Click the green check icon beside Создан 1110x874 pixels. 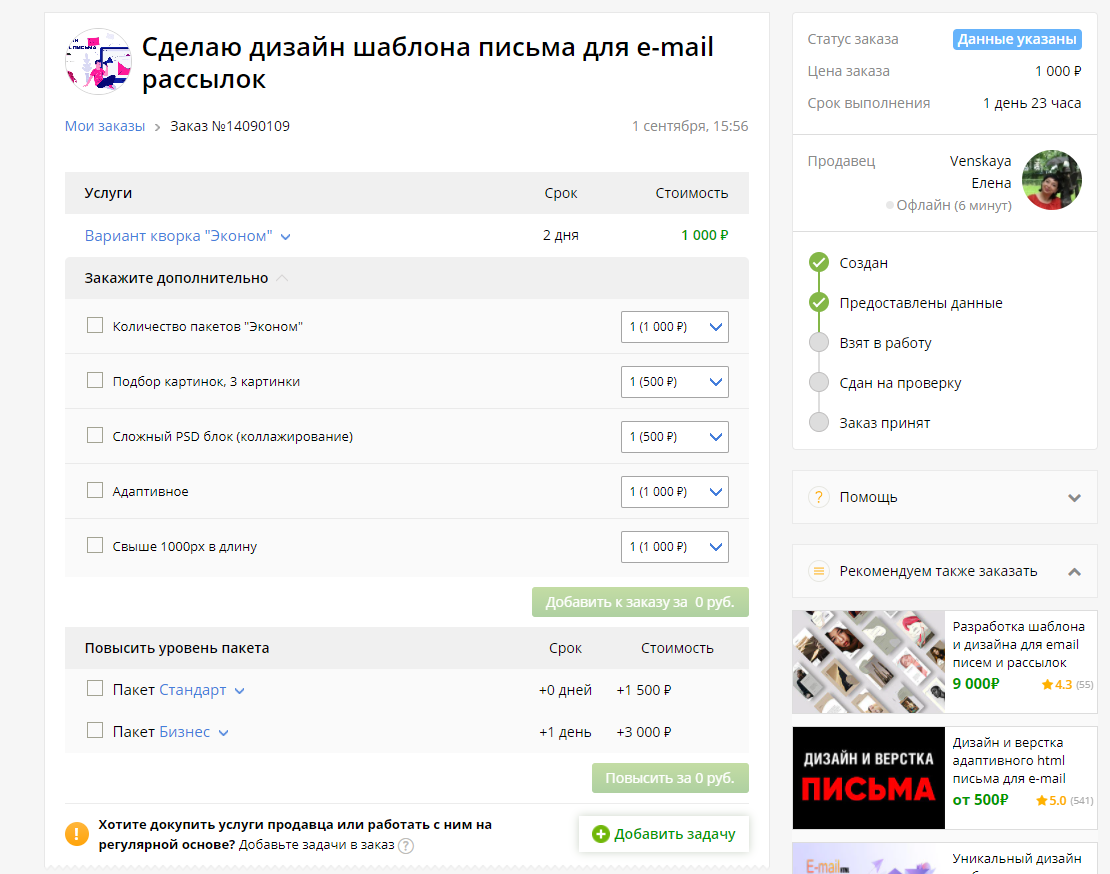pyautogui.click(x=819, y=263)
